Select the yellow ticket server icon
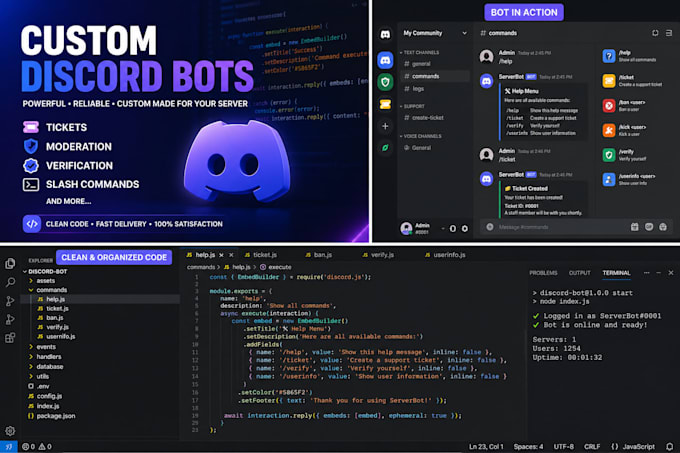Screen dimensions: 680x453 coord(385,104)
